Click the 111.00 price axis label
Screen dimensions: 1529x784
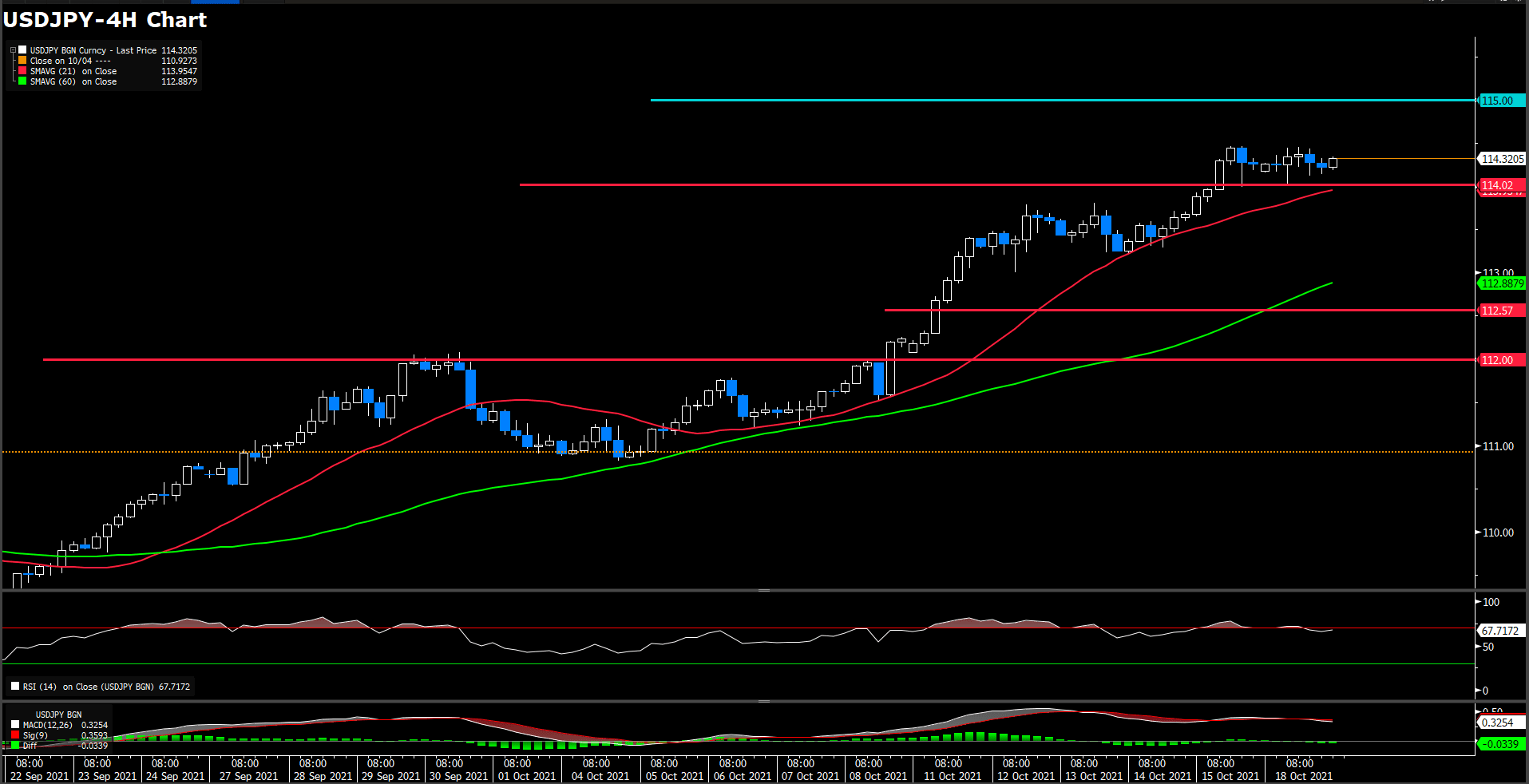point(1498,446)
